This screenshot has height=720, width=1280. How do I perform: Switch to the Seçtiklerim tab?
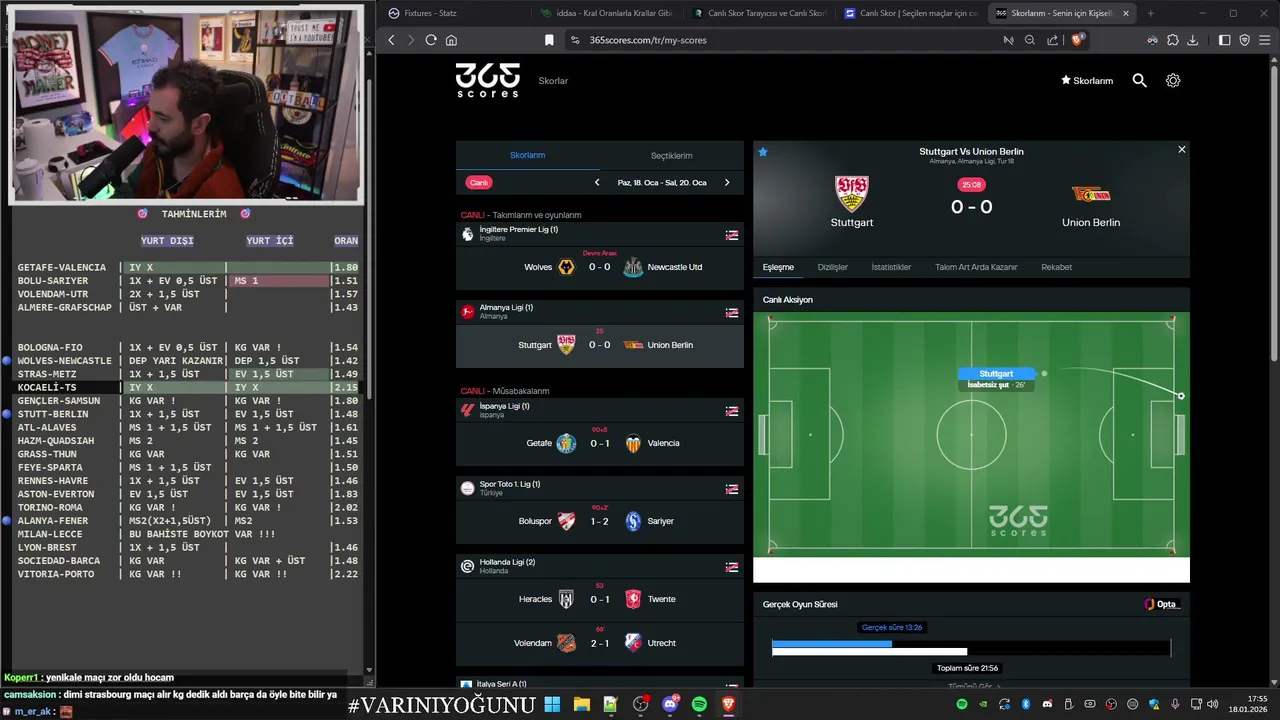coord(672,156)
